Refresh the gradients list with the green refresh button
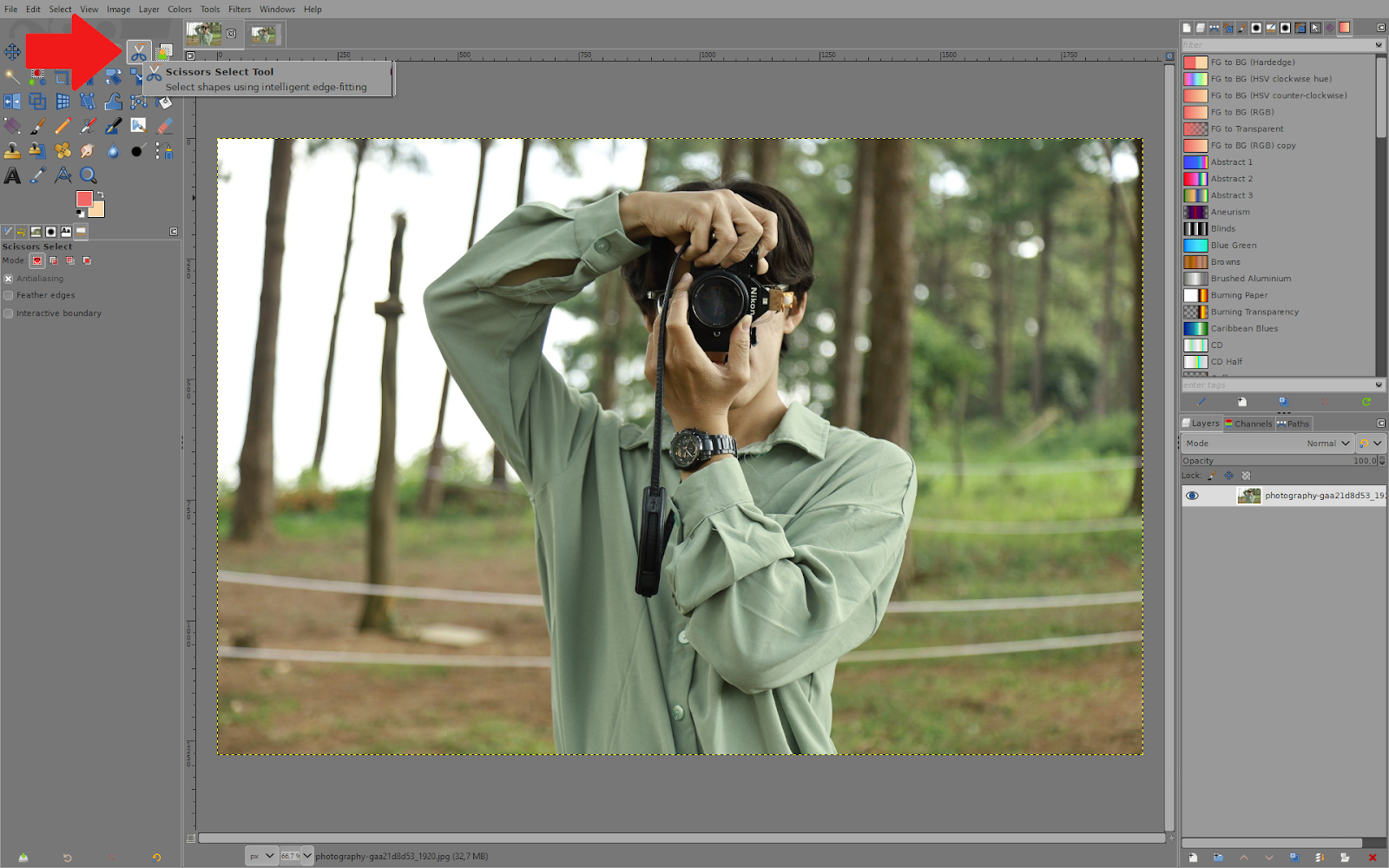This screenshot has height=868, width=1389. point(1367,402)
